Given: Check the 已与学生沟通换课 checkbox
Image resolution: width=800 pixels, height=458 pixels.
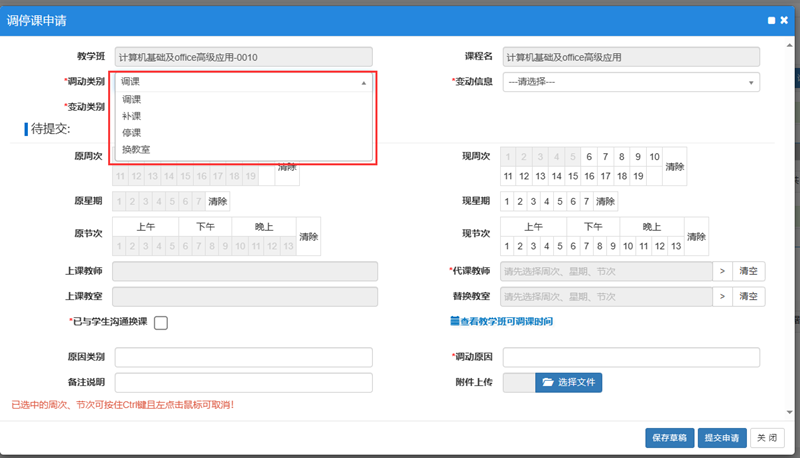Looking at the screenshot, I should click(161, 322).
